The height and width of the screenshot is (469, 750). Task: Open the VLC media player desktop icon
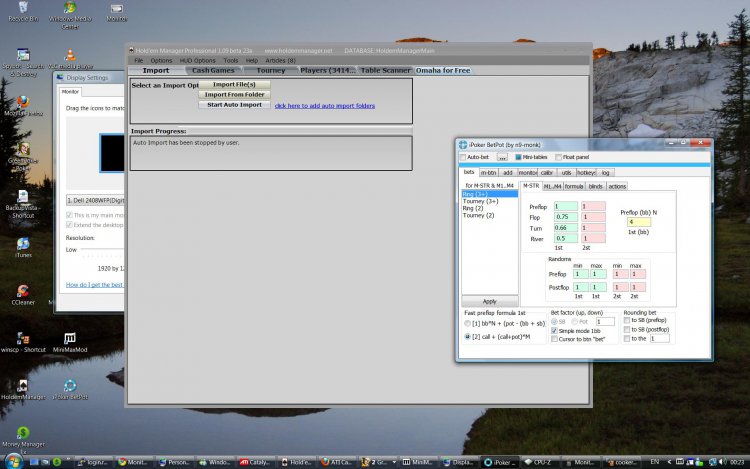[x=70, y=60]
